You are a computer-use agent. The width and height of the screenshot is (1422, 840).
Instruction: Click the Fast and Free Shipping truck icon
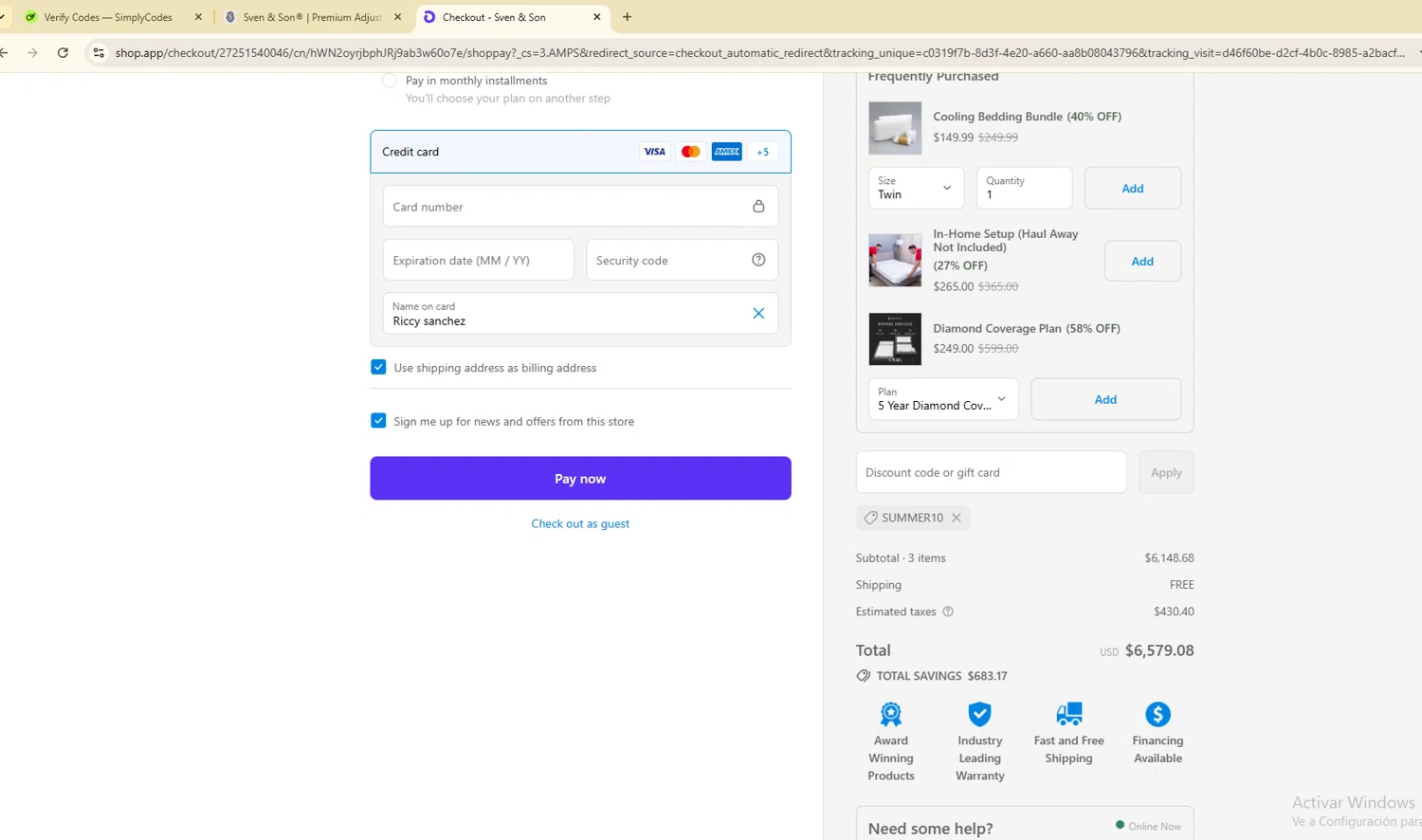point(1069,714)
